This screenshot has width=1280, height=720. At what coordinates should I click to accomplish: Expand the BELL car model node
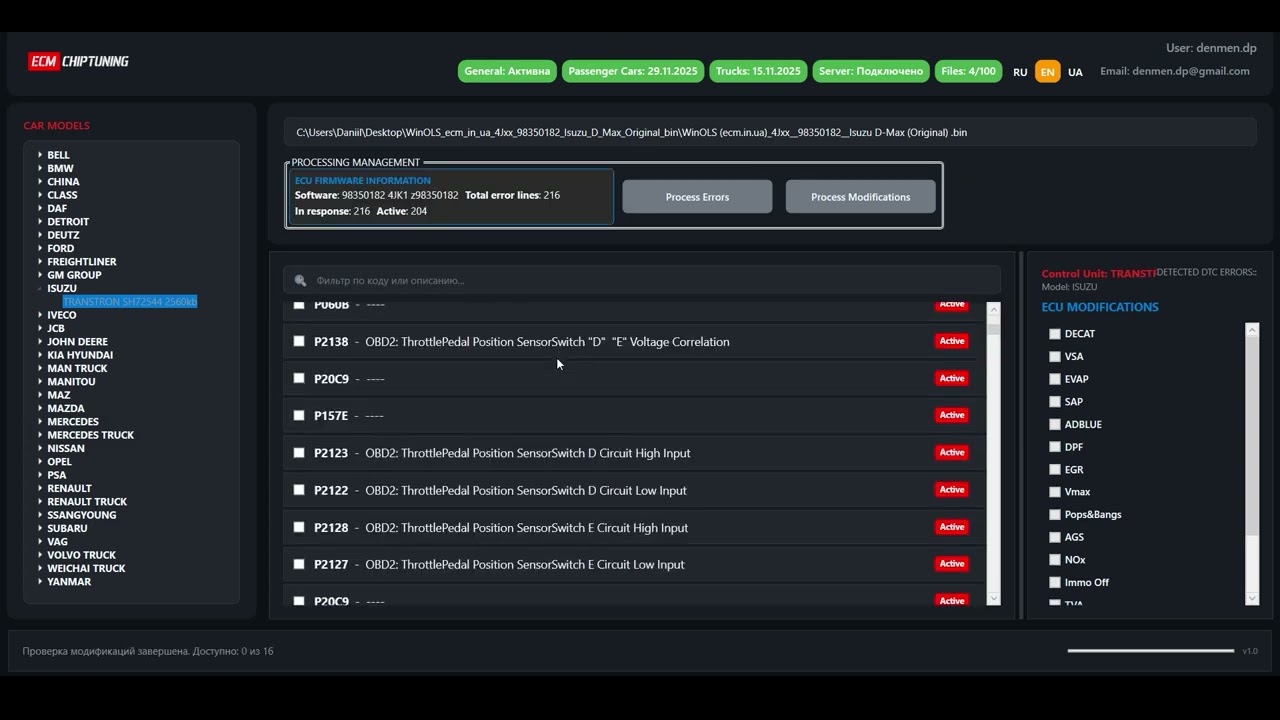tap(40, 155)
